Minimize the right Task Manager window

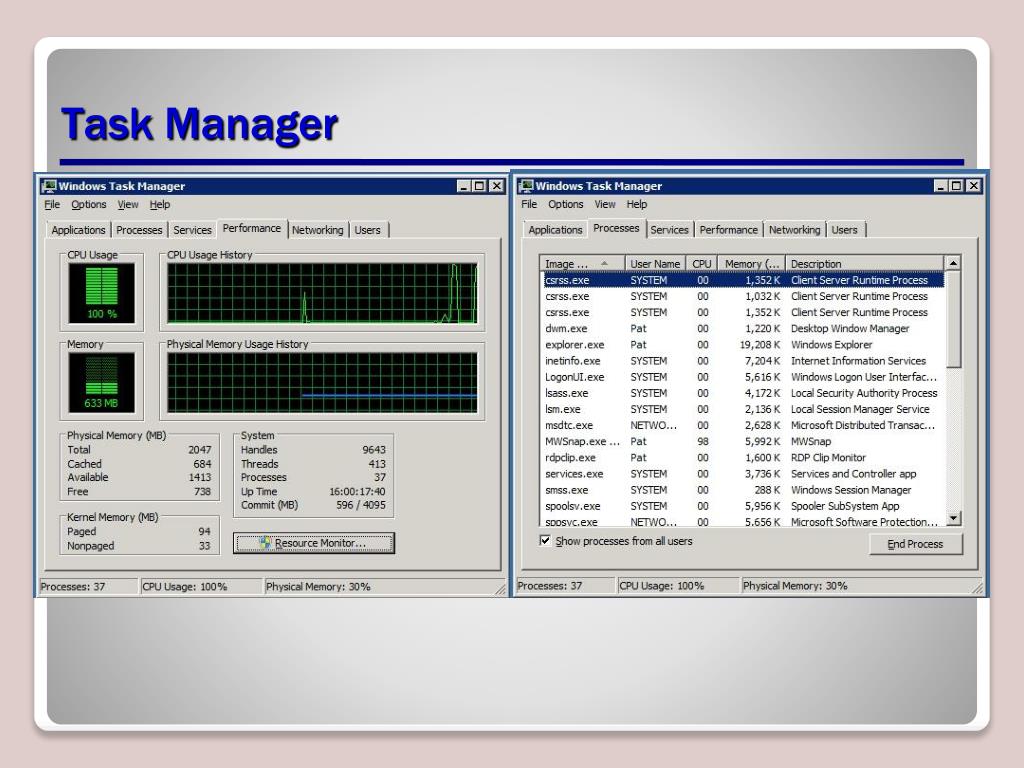(940, 186)
